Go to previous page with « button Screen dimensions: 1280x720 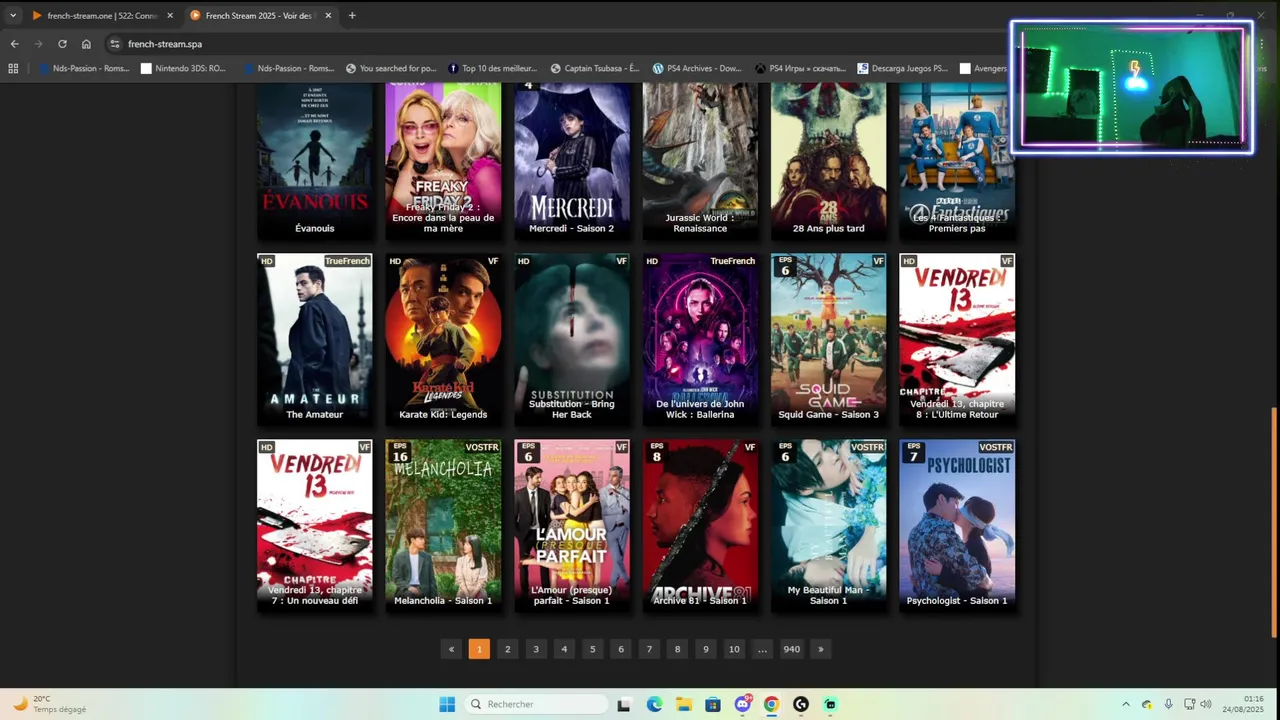451,649
